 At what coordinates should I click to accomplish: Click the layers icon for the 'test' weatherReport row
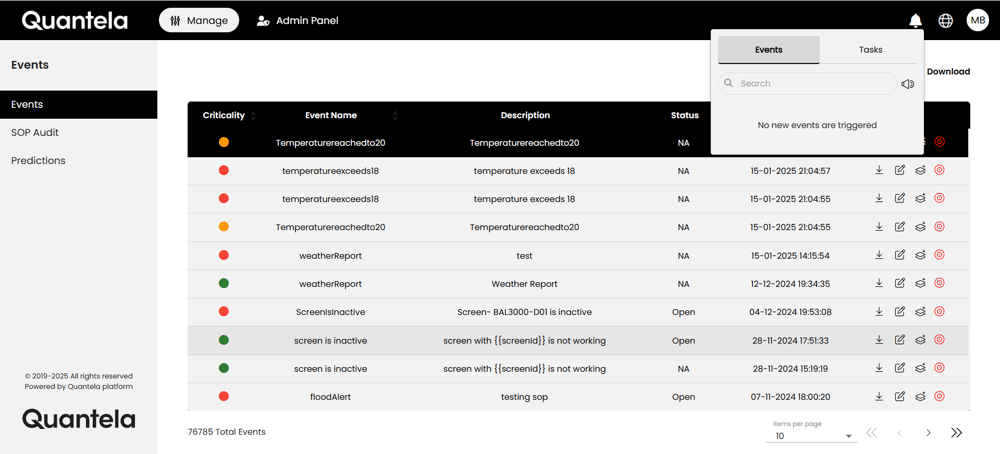[920, 255]
